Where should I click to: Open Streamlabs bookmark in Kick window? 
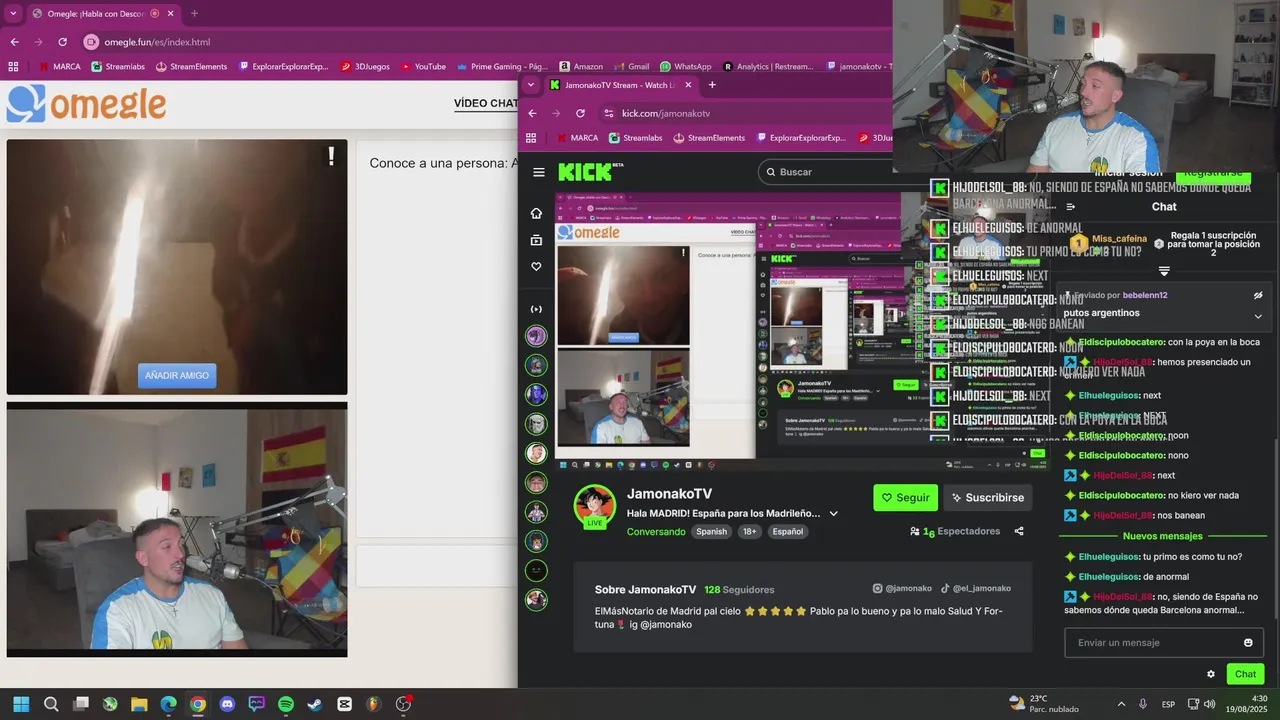635,138
